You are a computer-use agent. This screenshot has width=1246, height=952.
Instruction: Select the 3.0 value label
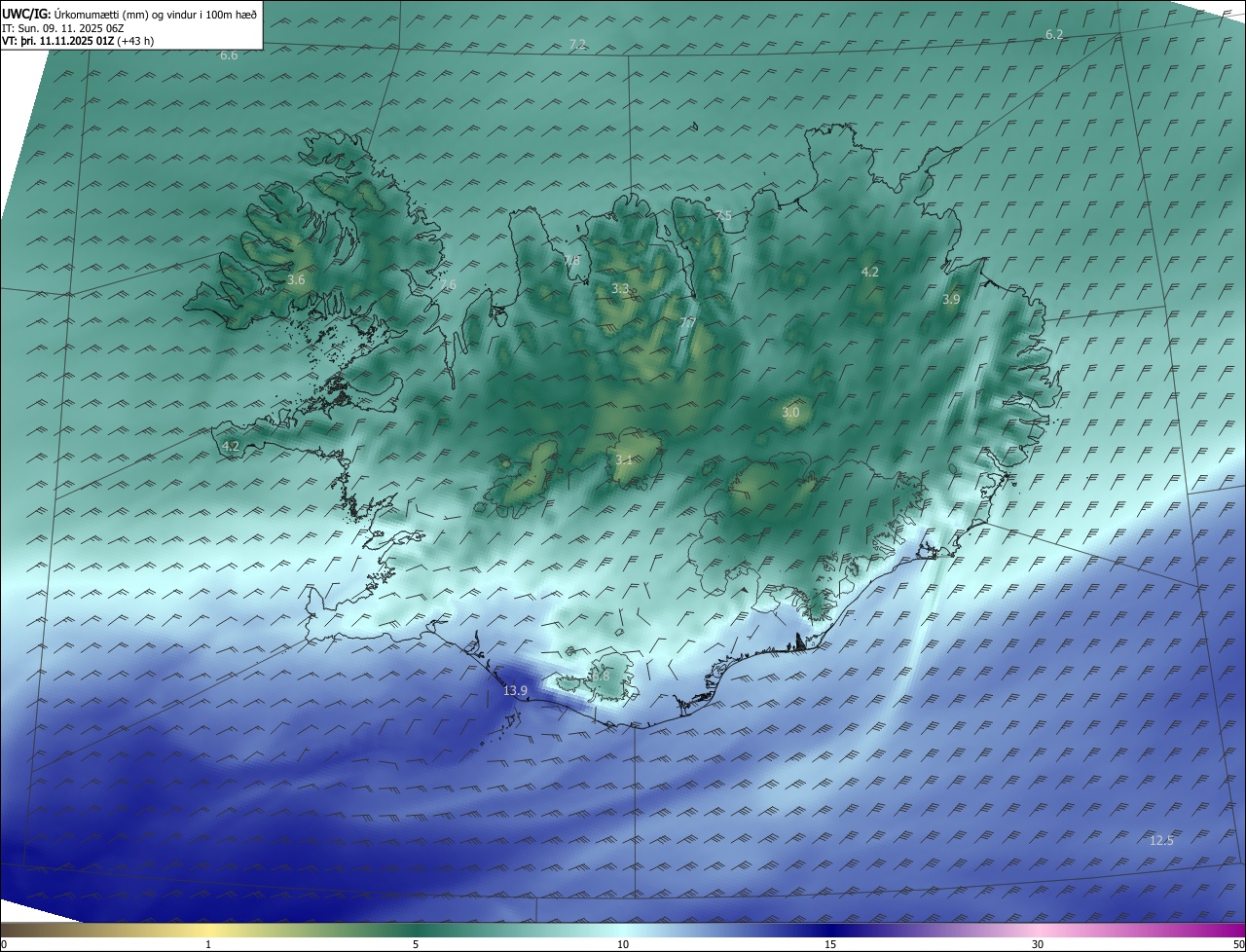[x=790, y=413]
